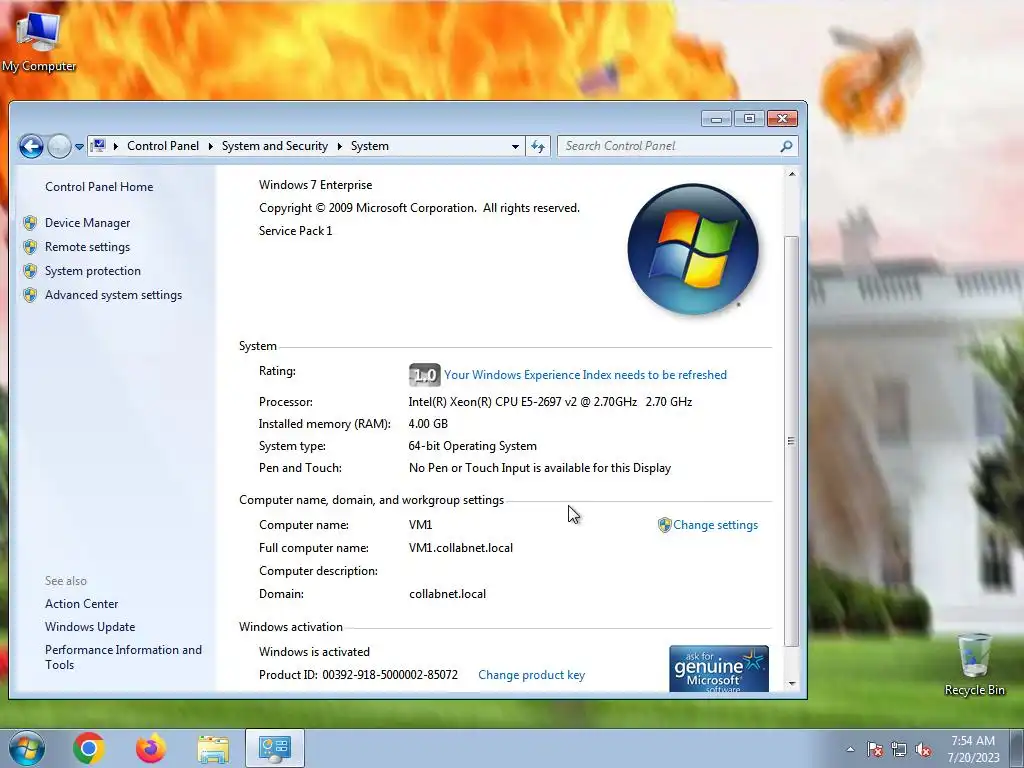Viewport: 1024px width, 768px height.
Task: Select 64-bit Operating System text
Action: (472, 446)
